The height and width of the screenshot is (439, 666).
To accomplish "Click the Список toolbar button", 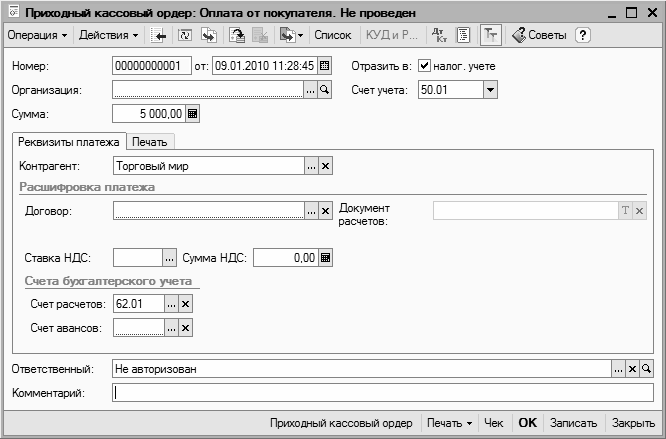I will [x=332, y=35].
